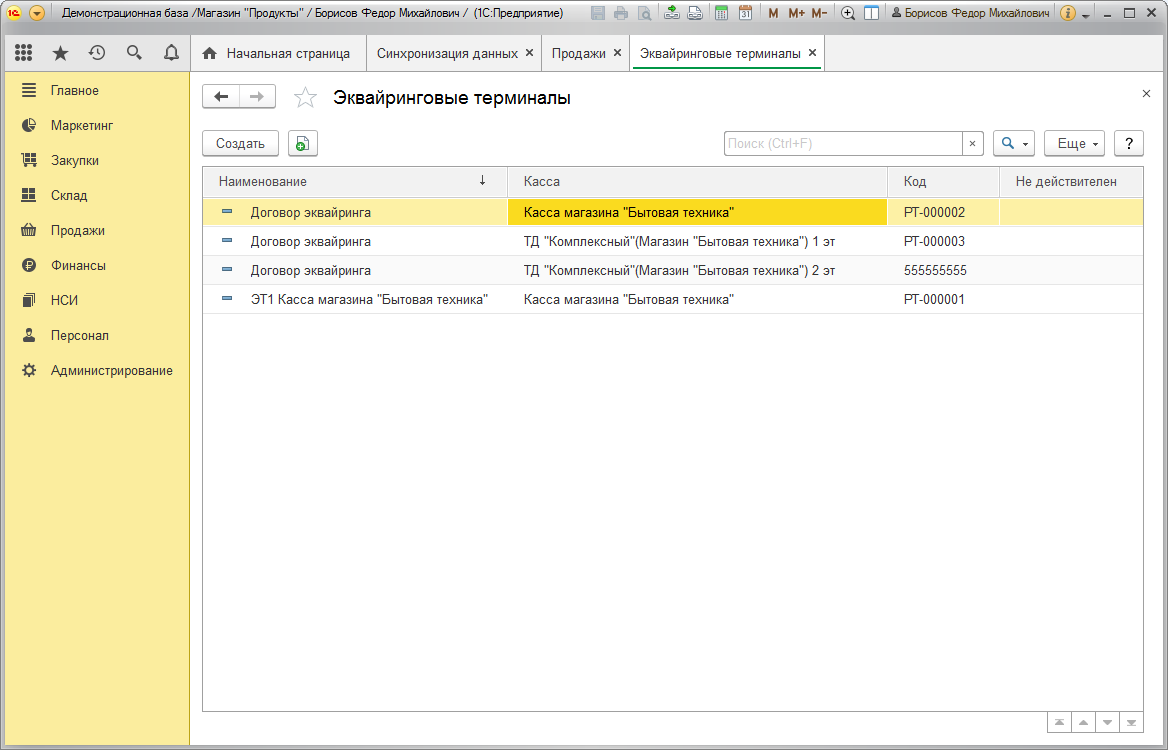Screen dimensions: 1168x750
Task: Open the main menu dropdown arrow in the title bar
Action: coord(36,13)
